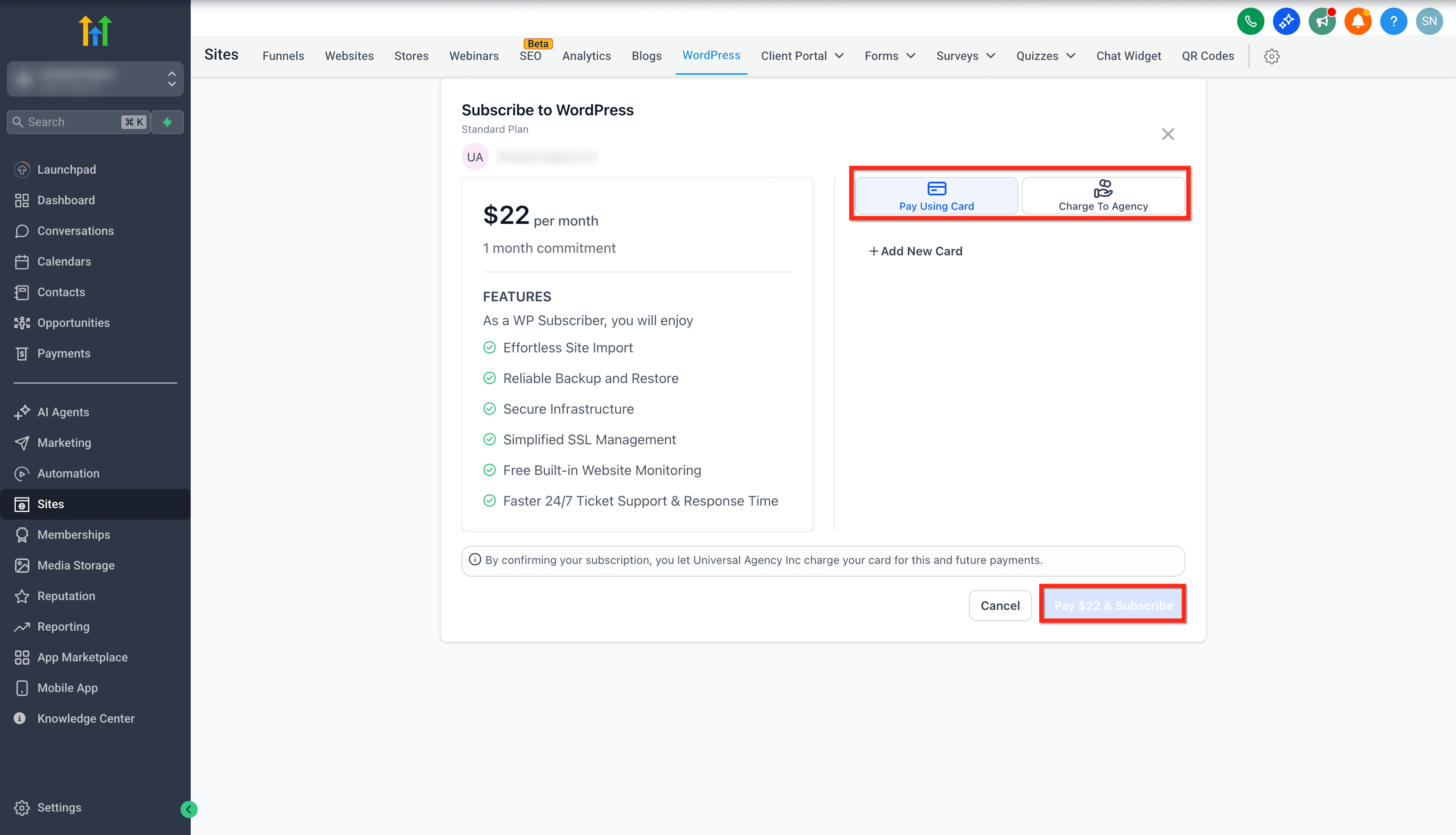This screenshot has width=1456, height=835.
Task: Expand the Surveys dropdown menu
Action: [966, 56]
